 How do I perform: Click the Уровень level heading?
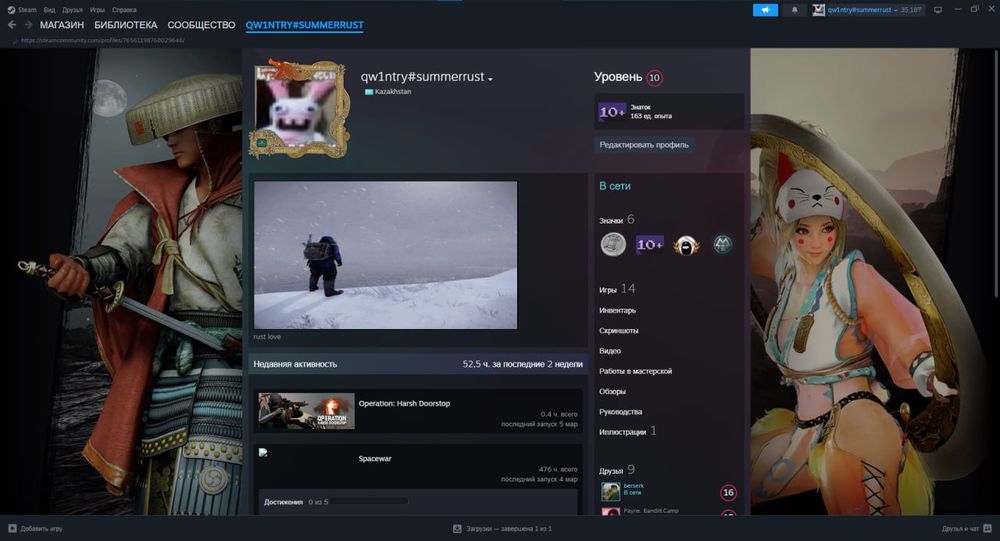click(x=618, y=77)
